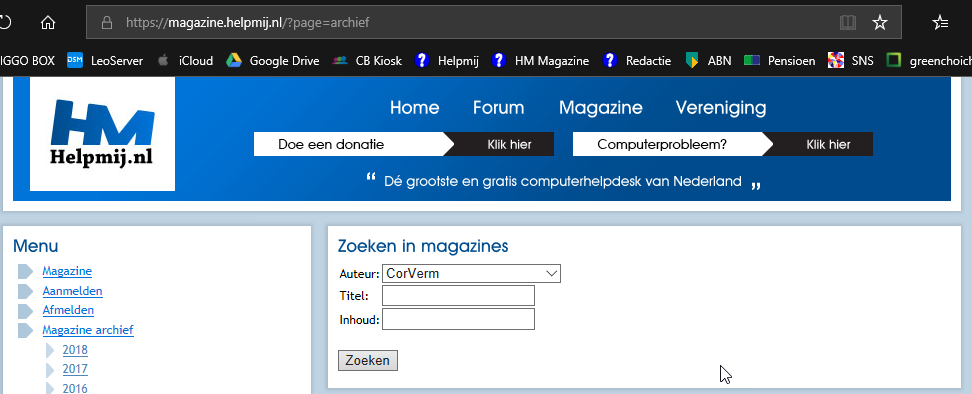The height and width of the screenshot is (394, 972).
Task: Open the 2017 archive year
Action: [75, 369]
